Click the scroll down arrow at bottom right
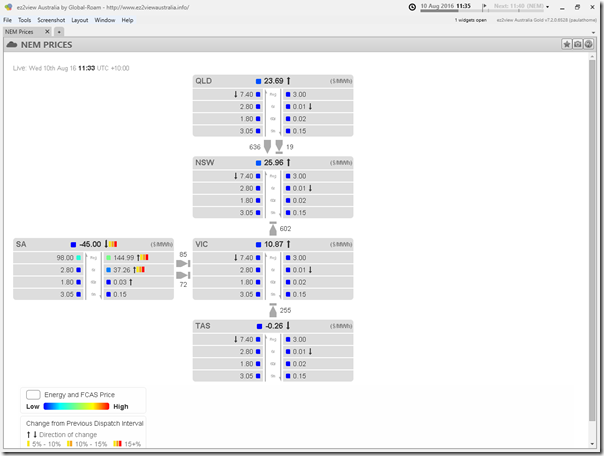Screen dimensions: 604x456 592,444
